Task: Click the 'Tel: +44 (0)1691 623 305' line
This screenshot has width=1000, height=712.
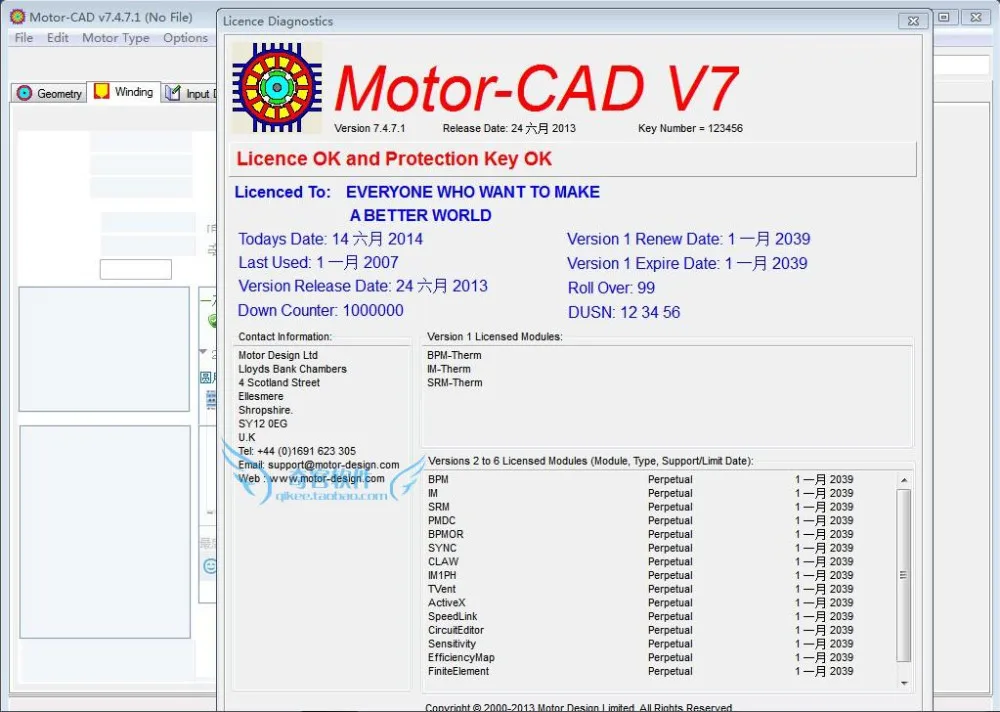Action: point(297,451)
